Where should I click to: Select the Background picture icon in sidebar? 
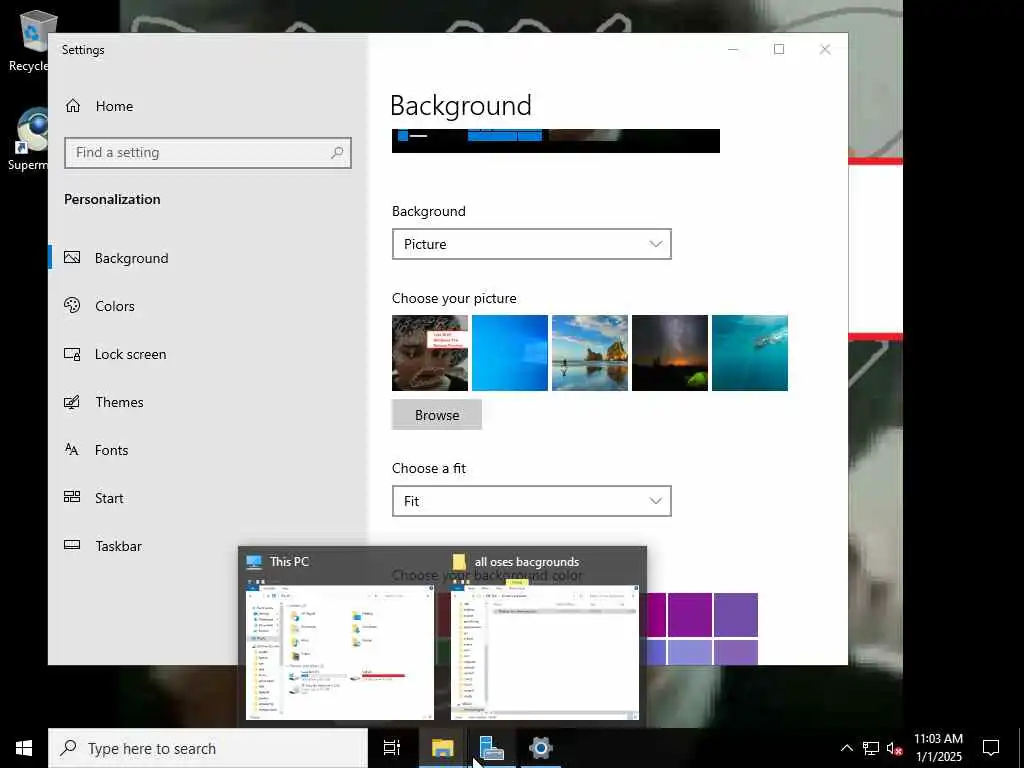[x=72, y=258]
